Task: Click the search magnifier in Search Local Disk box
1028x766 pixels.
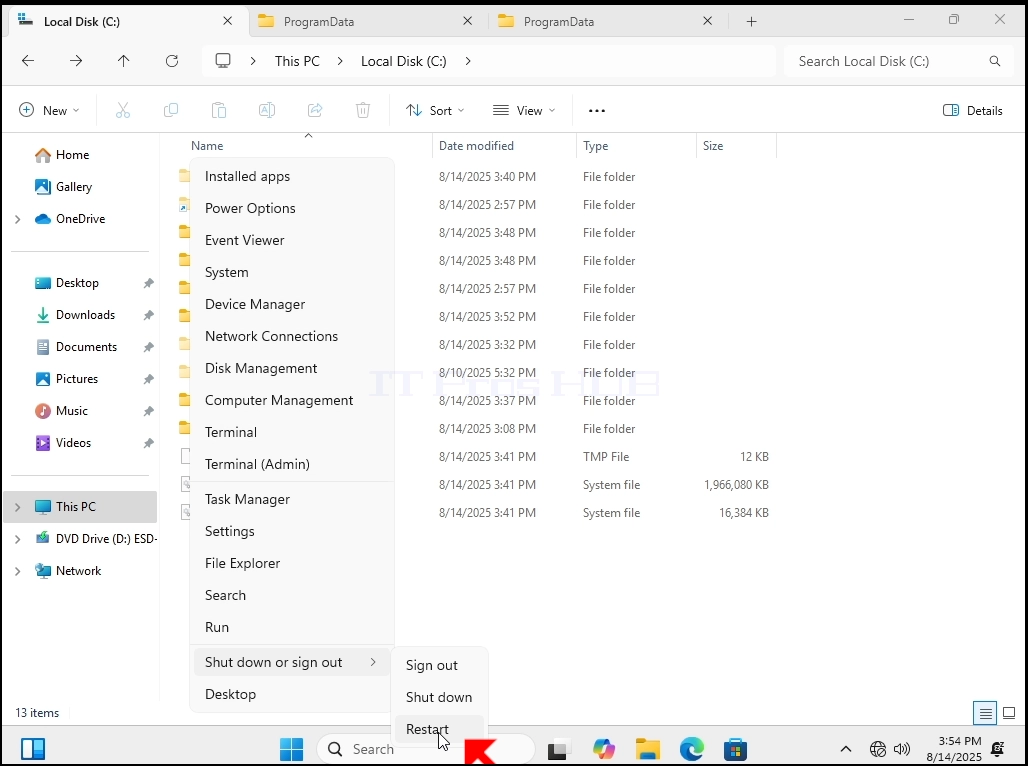Action: tap(995, 61)
